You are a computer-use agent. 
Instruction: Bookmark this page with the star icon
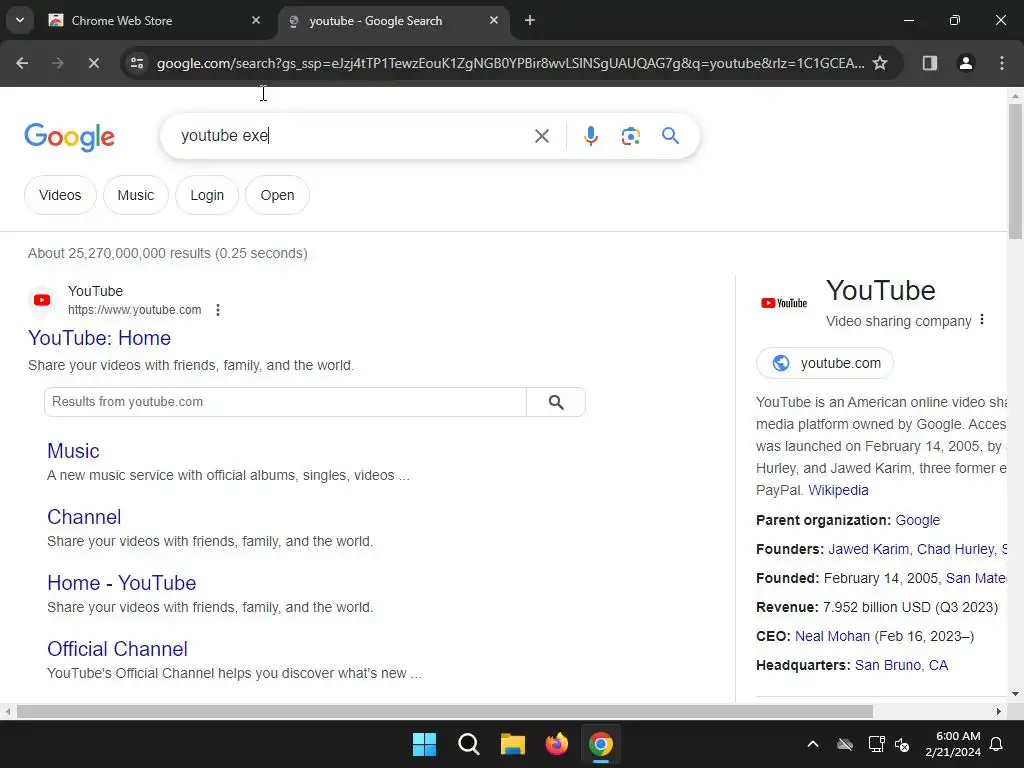pyautogui.click(x=880, y=63)
